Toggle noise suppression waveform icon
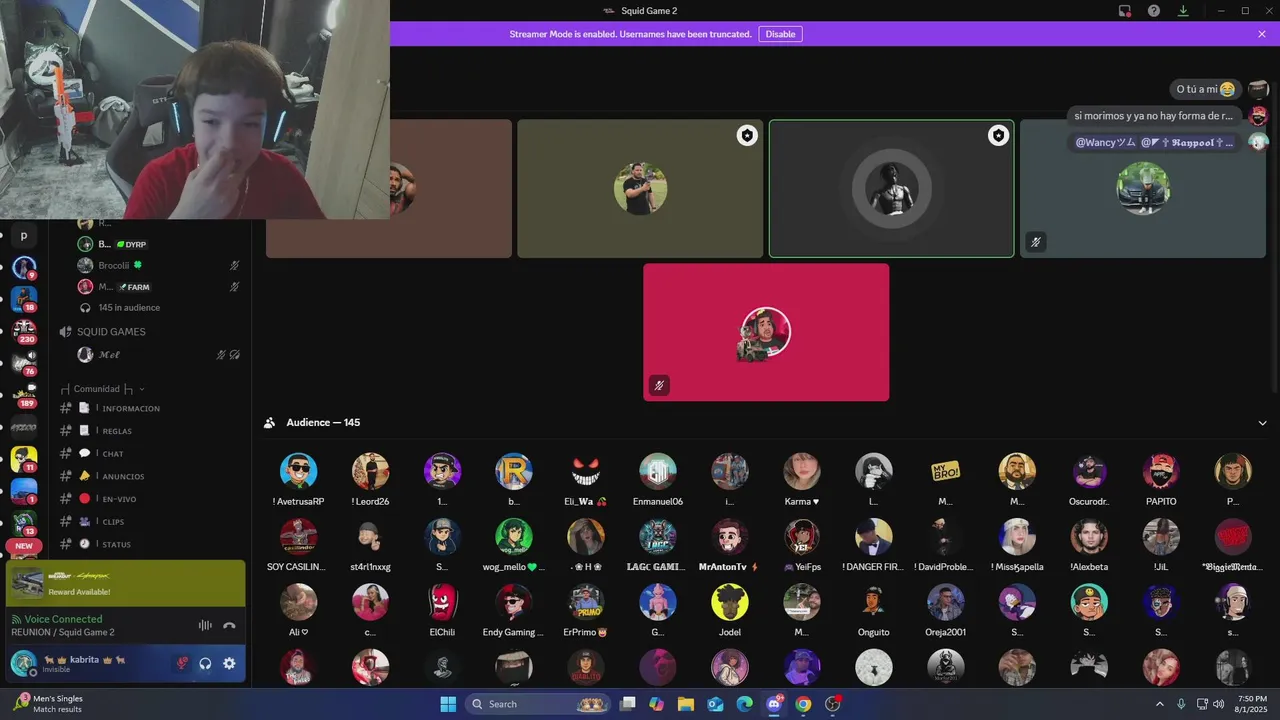The height and width of the screenshot is (720, 1280). point(205,625)
